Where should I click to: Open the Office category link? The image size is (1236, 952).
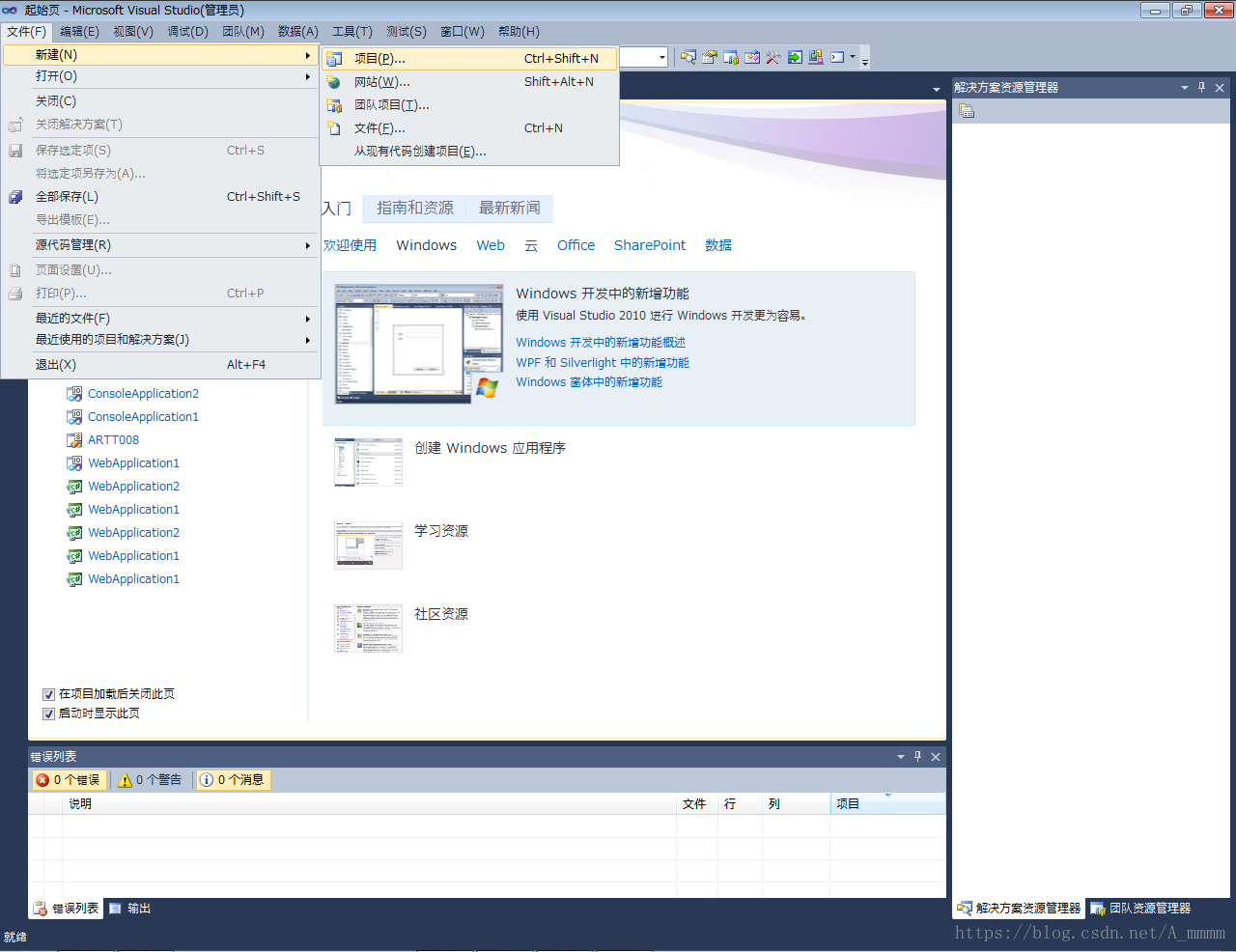(576, 245)
